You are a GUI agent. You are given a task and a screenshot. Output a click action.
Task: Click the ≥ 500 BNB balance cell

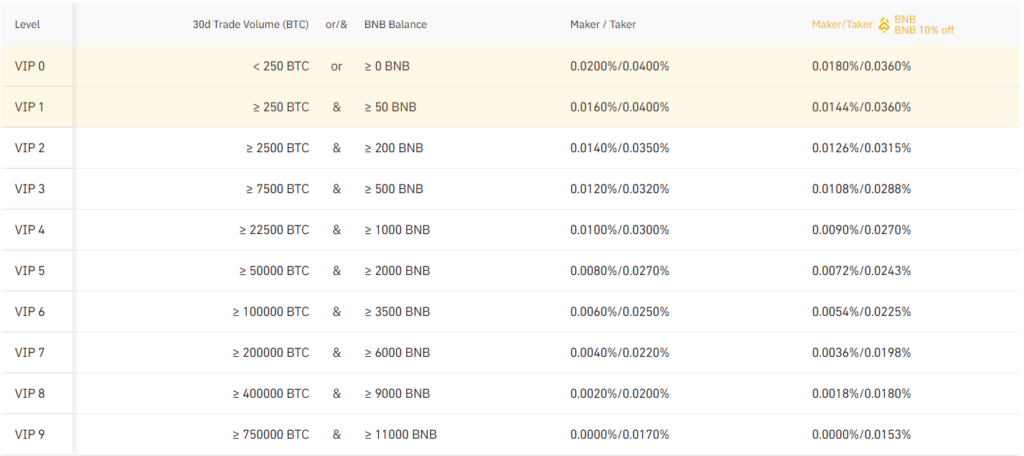[x=393, y=189]
